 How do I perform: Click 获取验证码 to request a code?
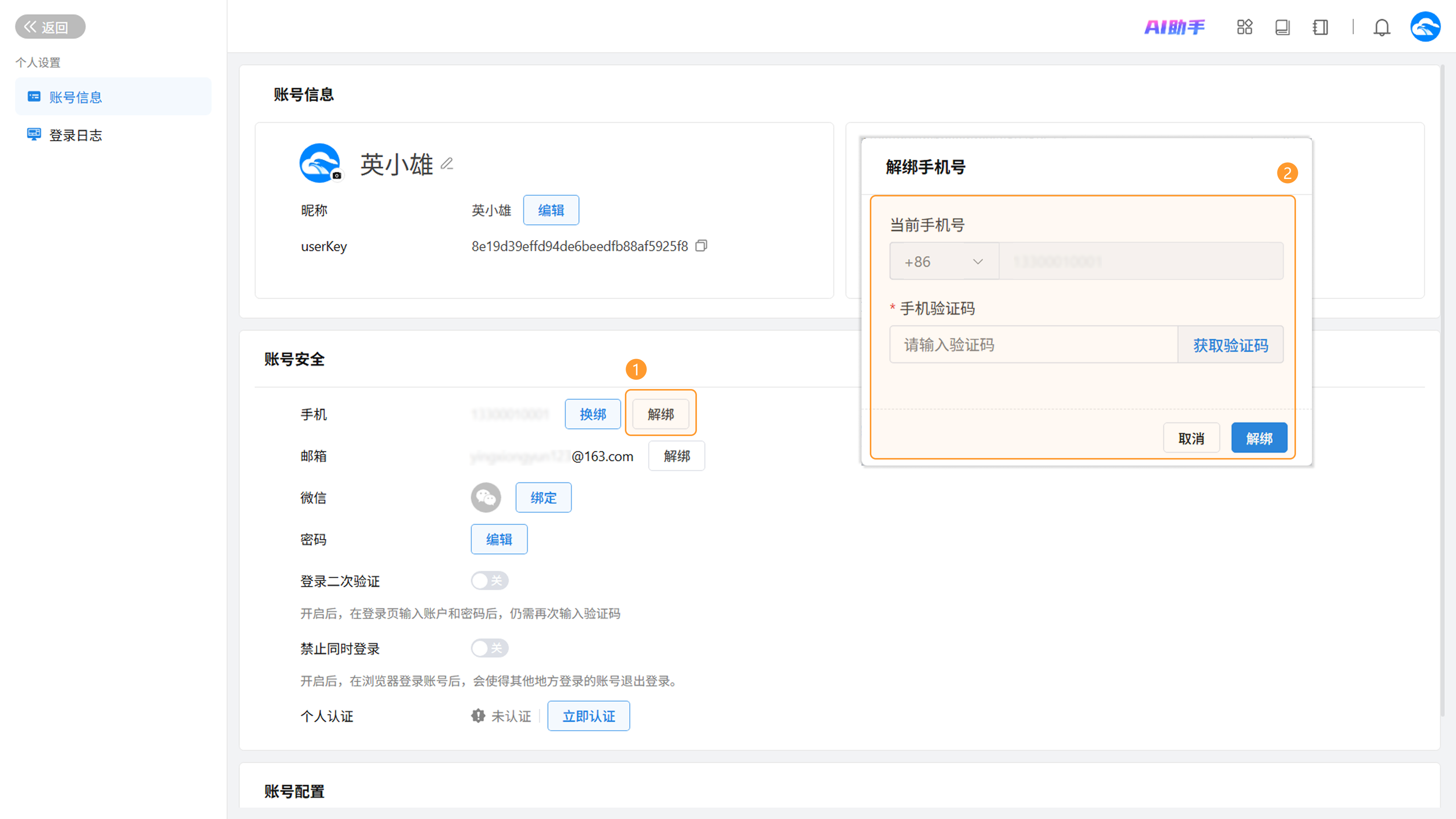(x=1230, y=345)
